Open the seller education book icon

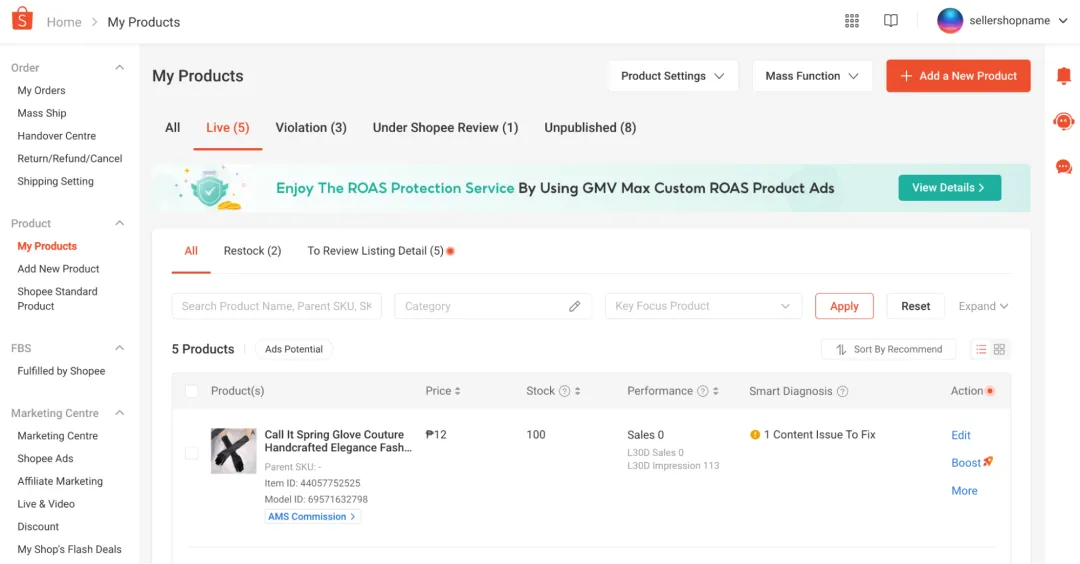point(891,21)
